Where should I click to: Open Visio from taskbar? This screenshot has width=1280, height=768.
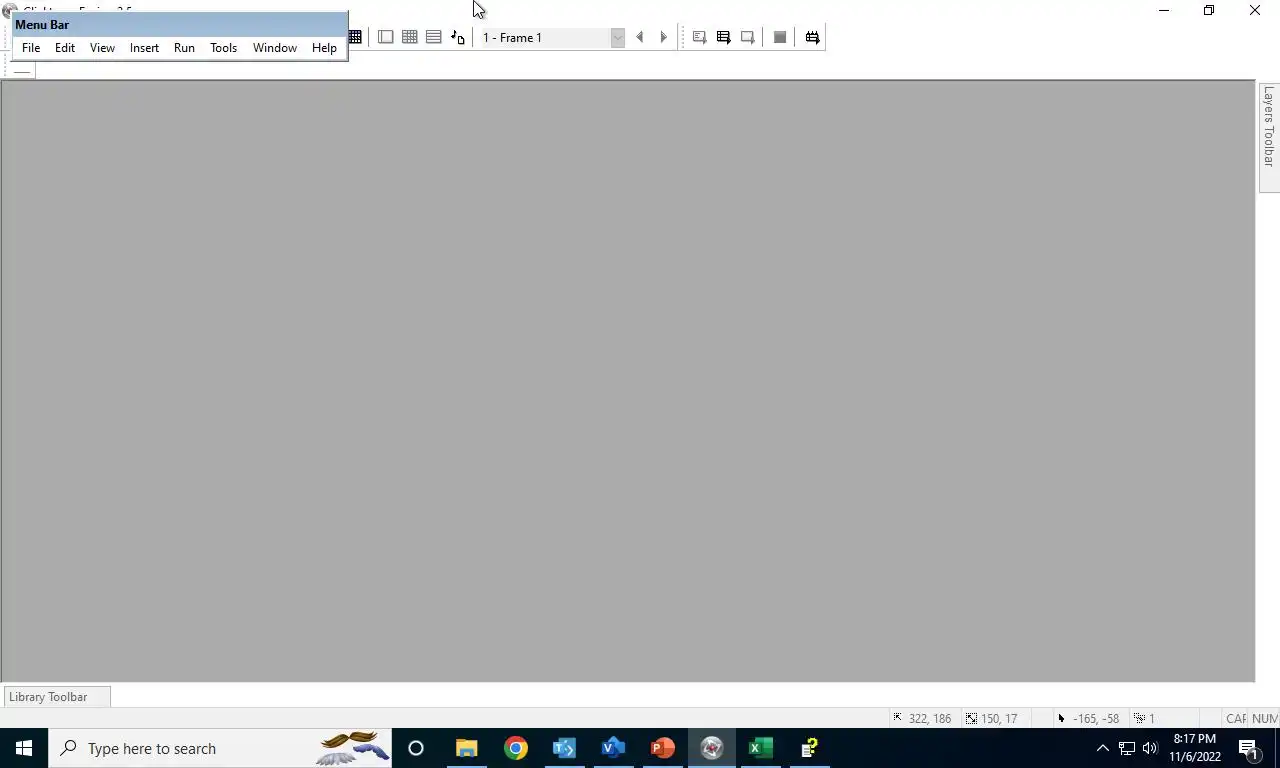(613, 748)
